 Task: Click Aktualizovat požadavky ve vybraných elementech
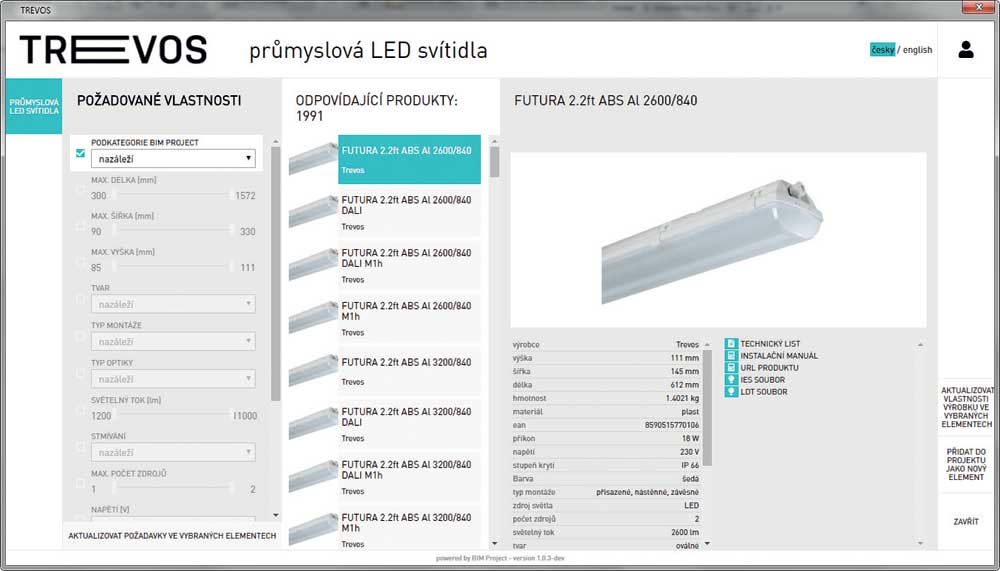(x=172, y=536)
